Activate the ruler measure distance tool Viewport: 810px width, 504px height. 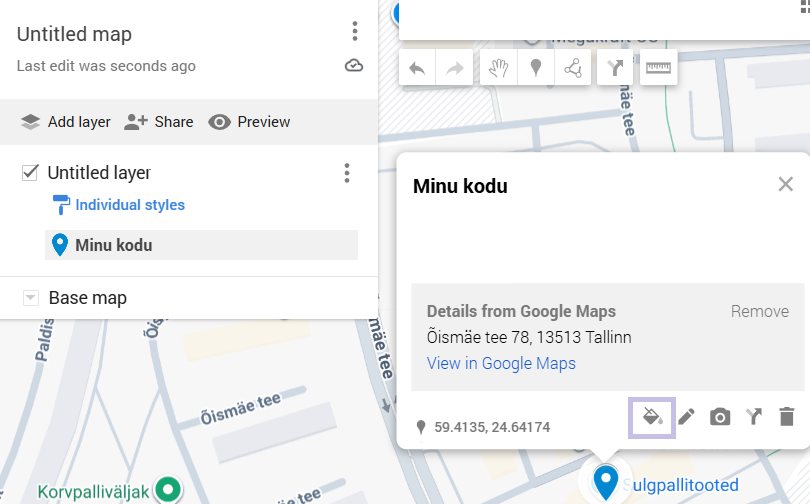[658, 69]
